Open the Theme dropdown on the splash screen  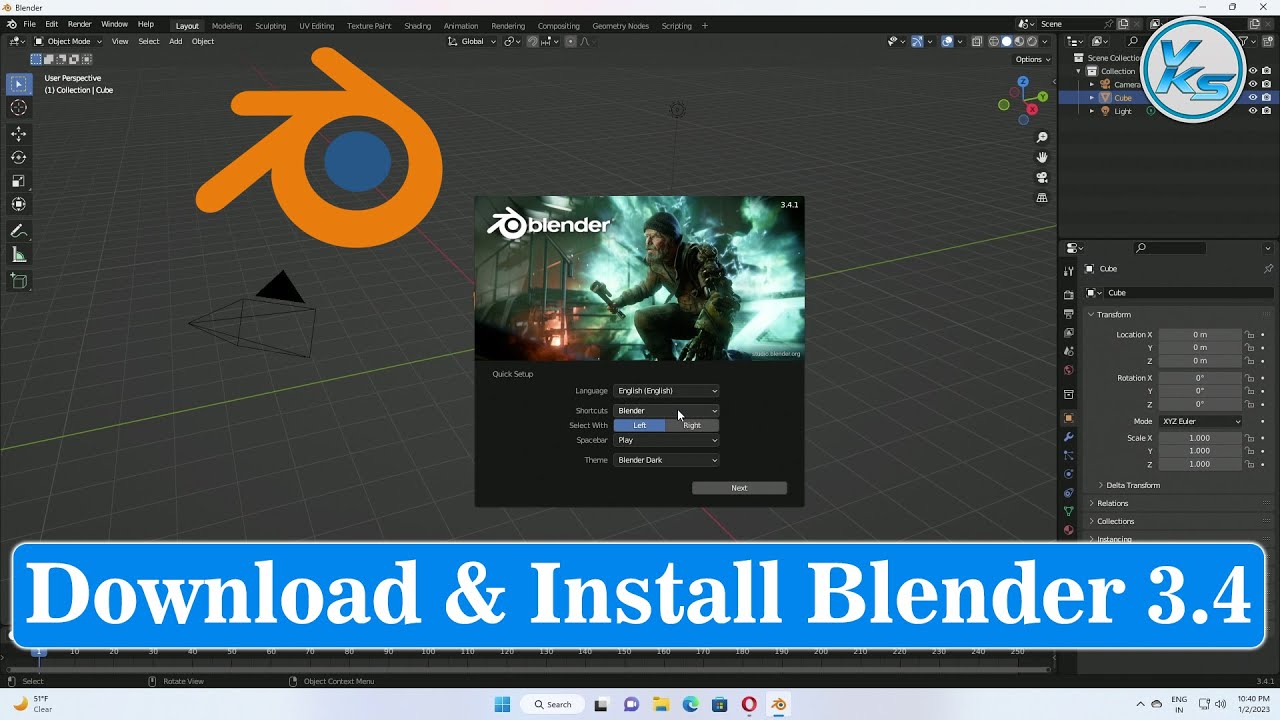coord(666,459)
